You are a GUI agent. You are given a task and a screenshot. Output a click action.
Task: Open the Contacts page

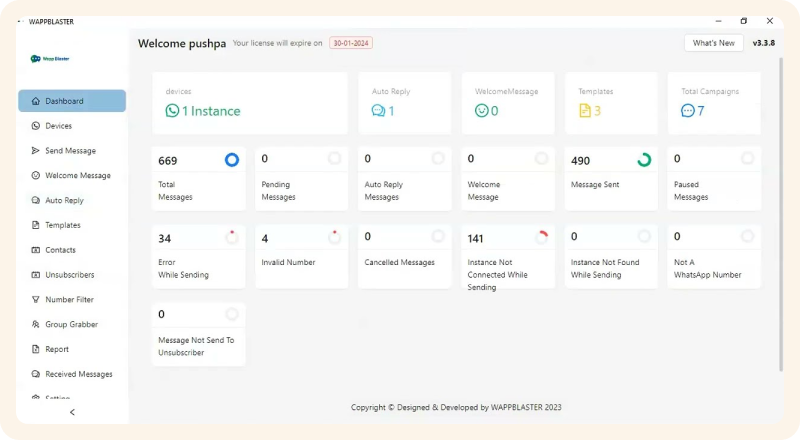pos(72,250)
